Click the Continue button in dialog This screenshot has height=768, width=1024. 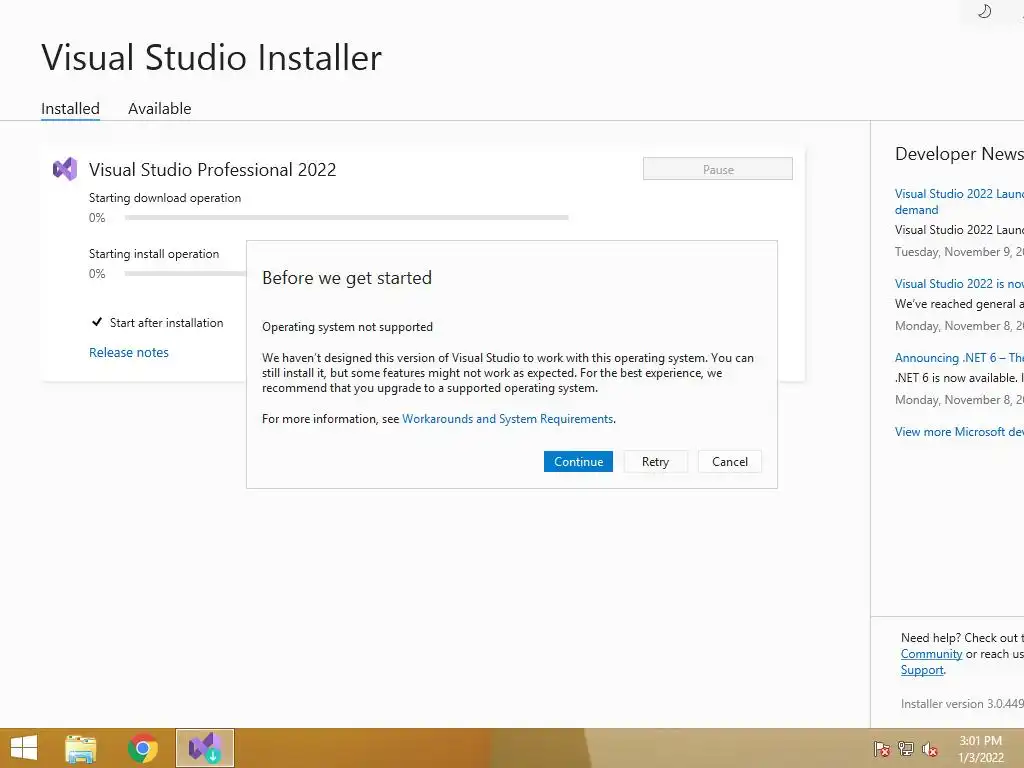click(x=578, y=462)
